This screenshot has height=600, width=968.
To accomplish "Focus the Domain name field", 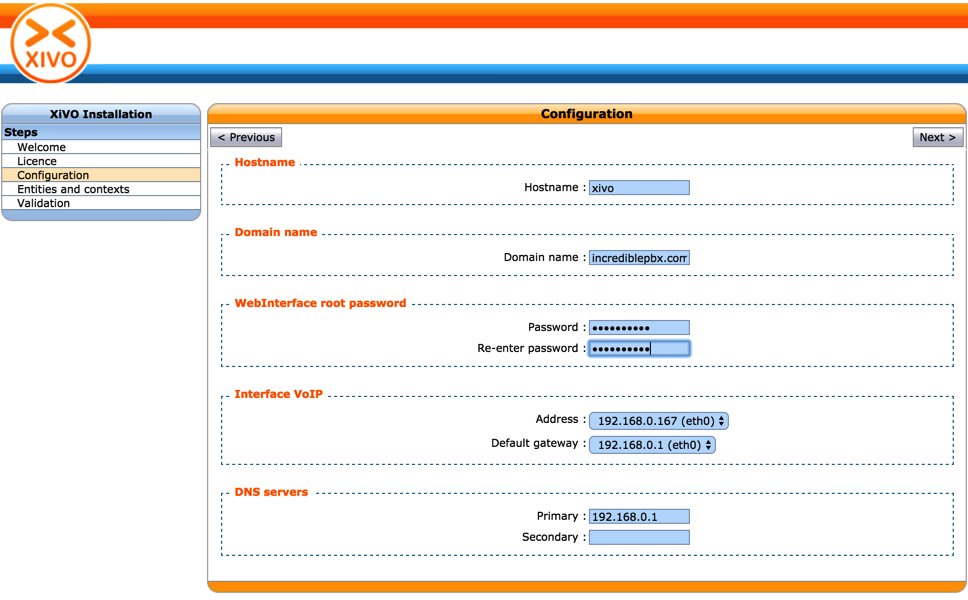I will (x=639, y=258).
